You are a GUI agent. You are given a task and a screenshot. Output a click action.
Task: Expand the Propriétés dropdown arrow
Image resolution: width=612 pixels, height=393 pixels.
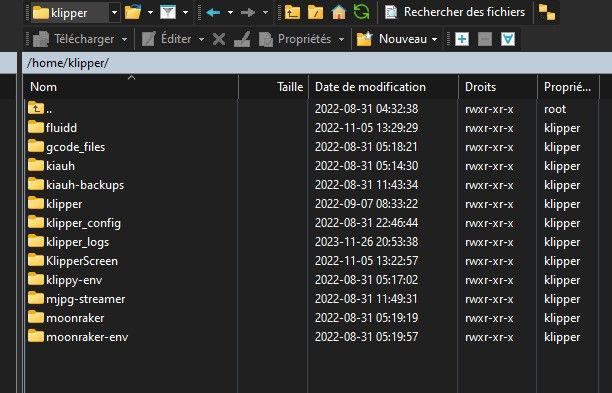point(342,39)
